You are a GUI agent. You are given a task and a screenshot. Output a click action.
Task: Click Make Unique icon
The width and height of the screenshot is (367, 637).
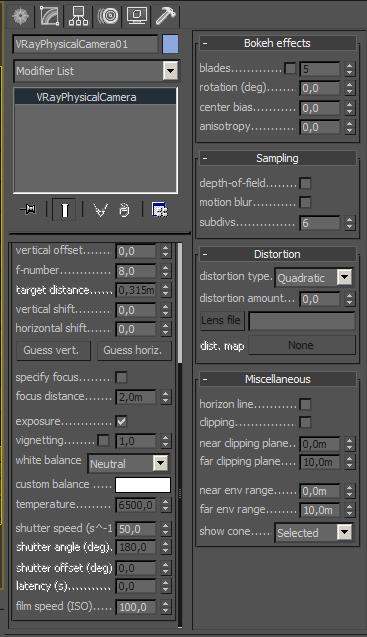(100, 210)
